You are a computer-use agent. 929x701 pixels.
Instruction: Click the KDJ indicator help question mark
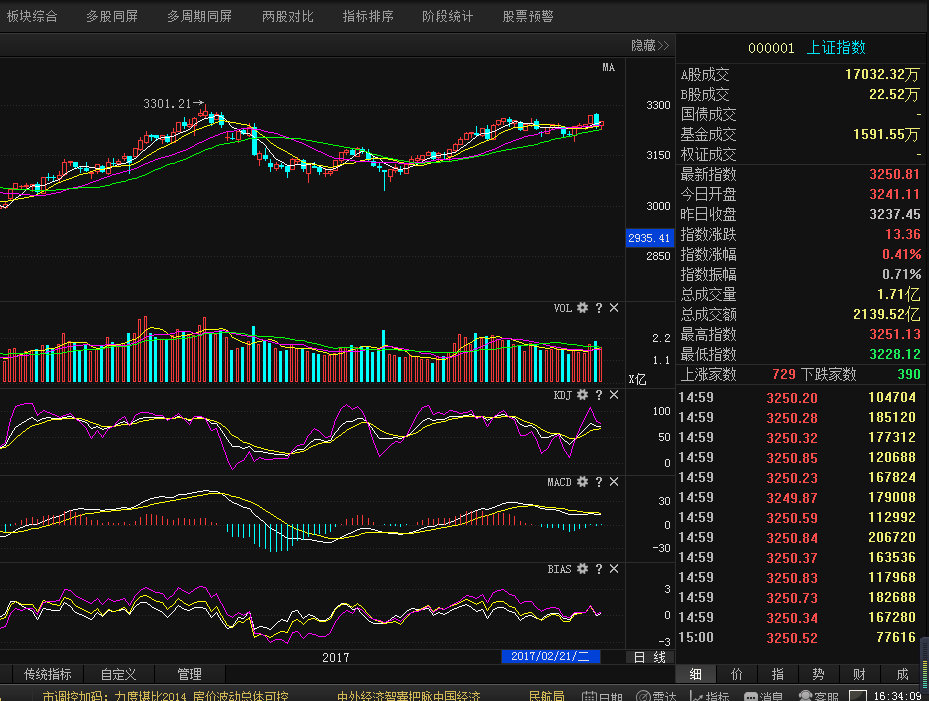pos(598,395)
